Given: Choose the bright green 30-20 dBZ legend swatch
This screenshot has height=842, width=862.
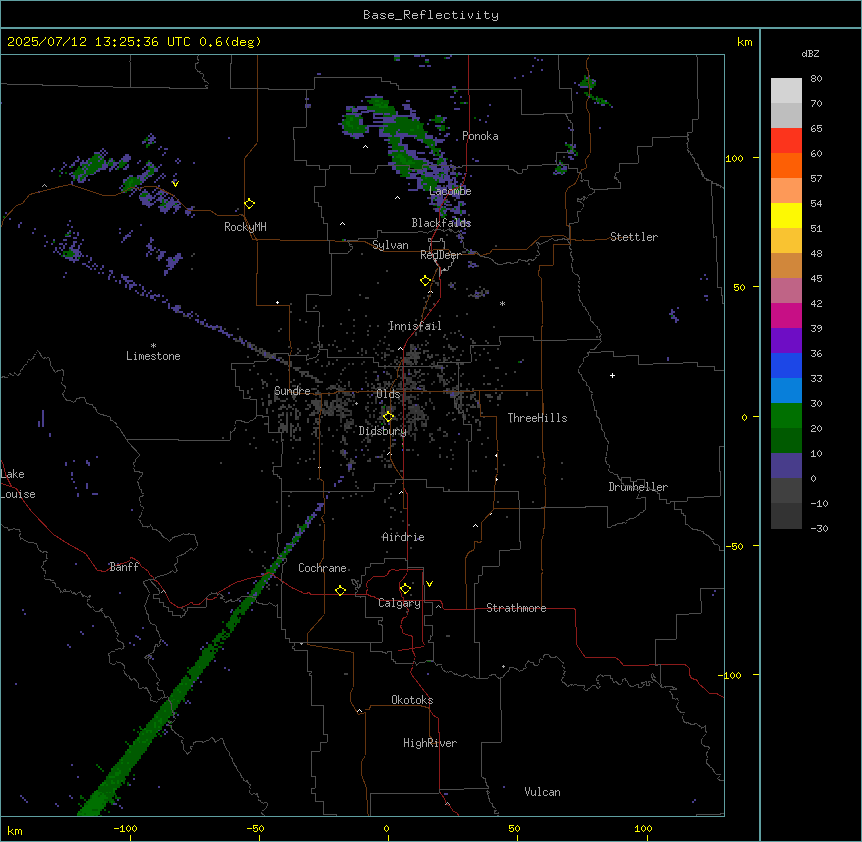Looking at the screenshot, I should 786,416.
